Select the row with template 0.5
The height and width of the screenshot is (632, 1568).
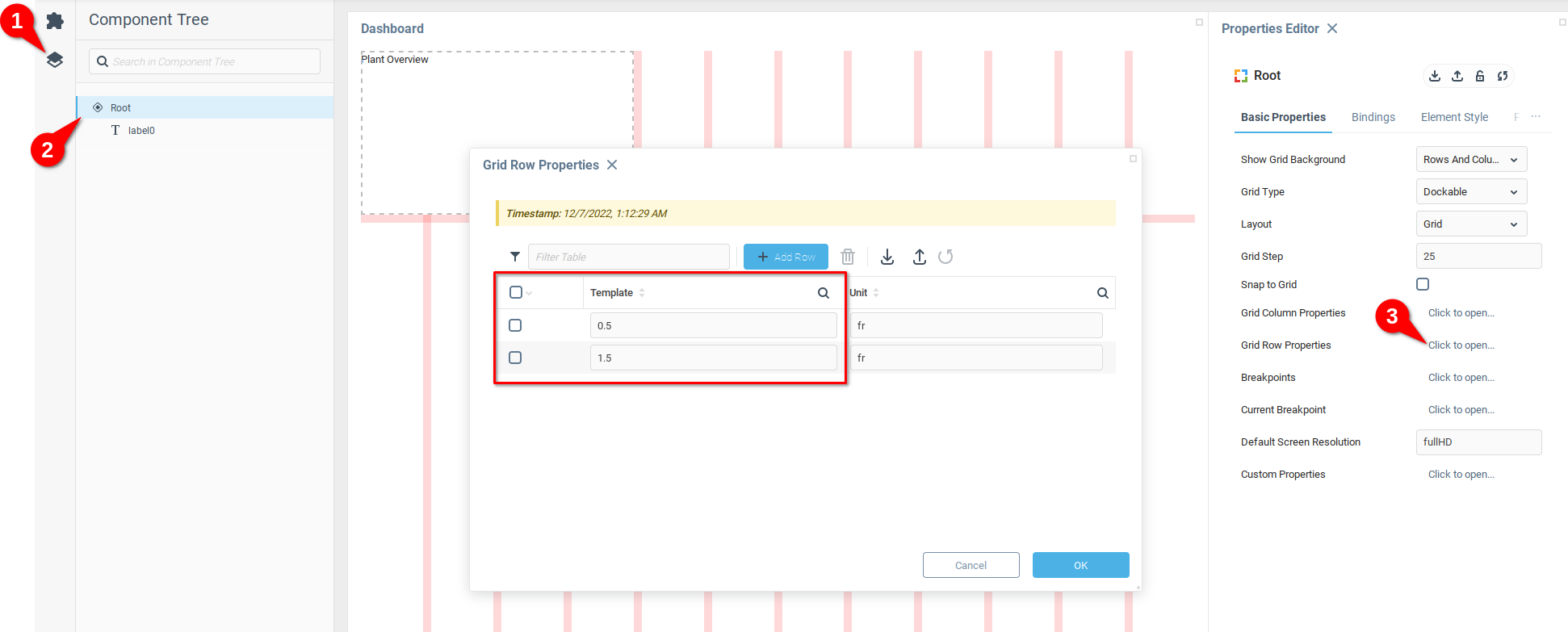(515, 325)
